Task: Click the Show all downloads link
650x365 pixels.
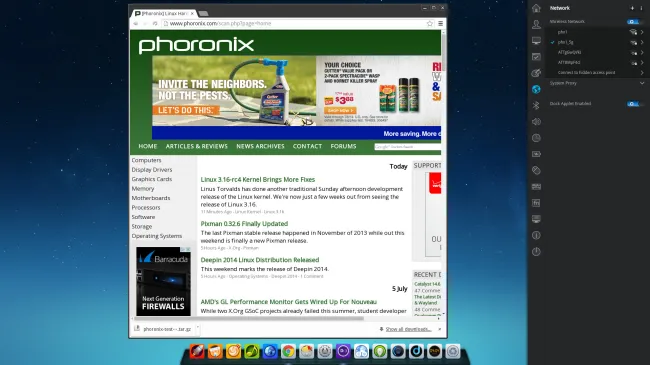Action: coord(408,329)
